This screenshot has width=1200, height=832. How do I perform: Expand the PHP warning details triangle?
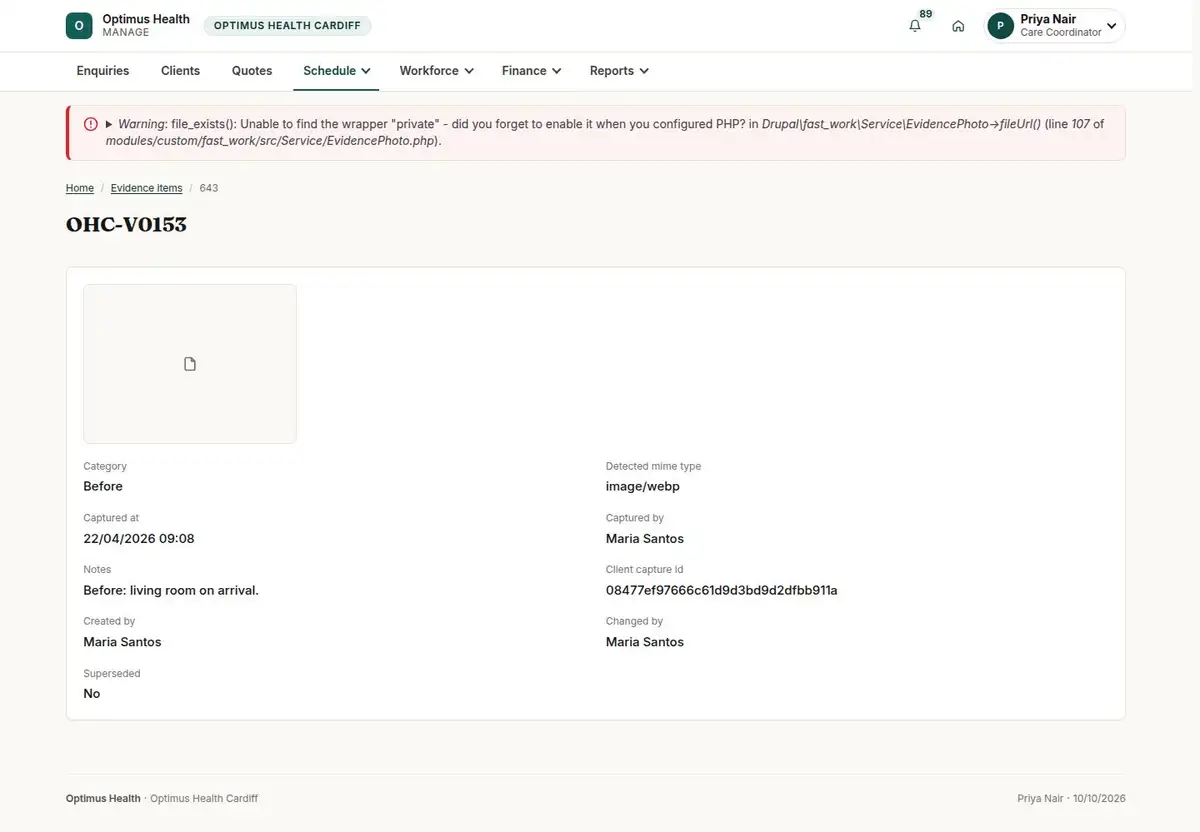[109, 124]
